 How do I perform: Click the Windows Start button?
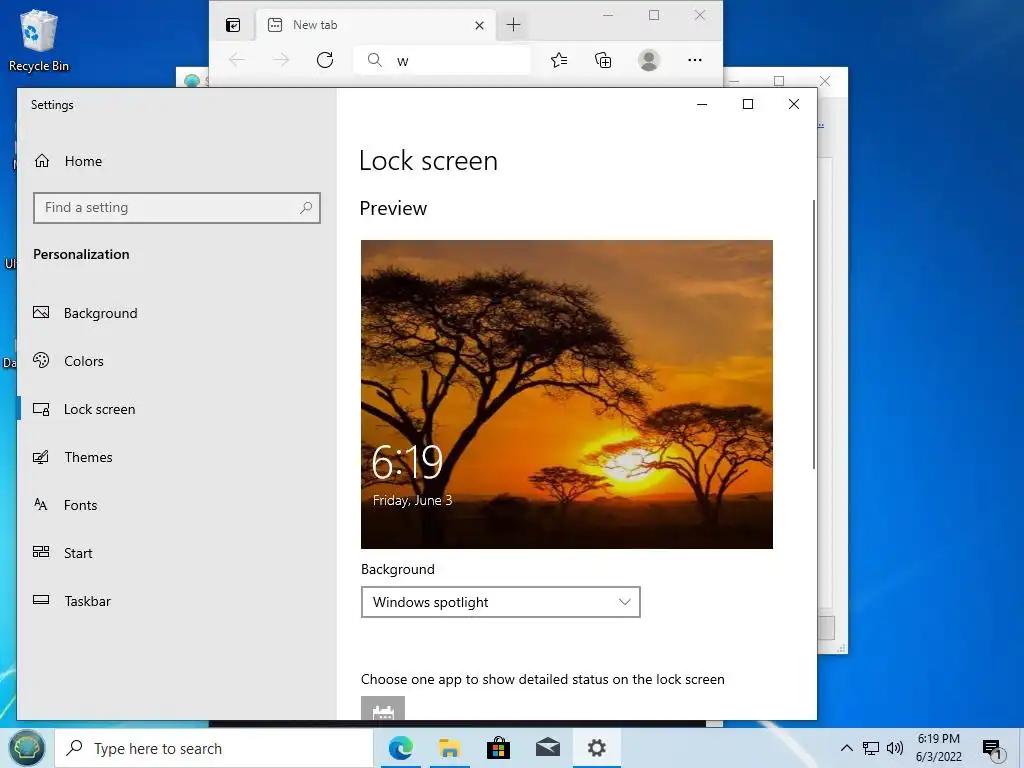(x=27, y=748)
